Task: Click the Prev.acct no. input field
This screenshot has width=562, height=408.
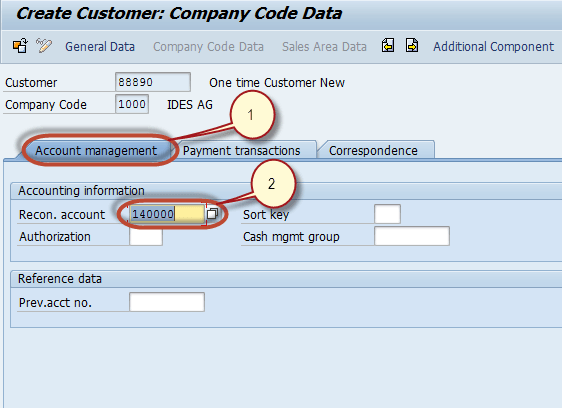Action: pyautogui.click(x=167, y=302)
